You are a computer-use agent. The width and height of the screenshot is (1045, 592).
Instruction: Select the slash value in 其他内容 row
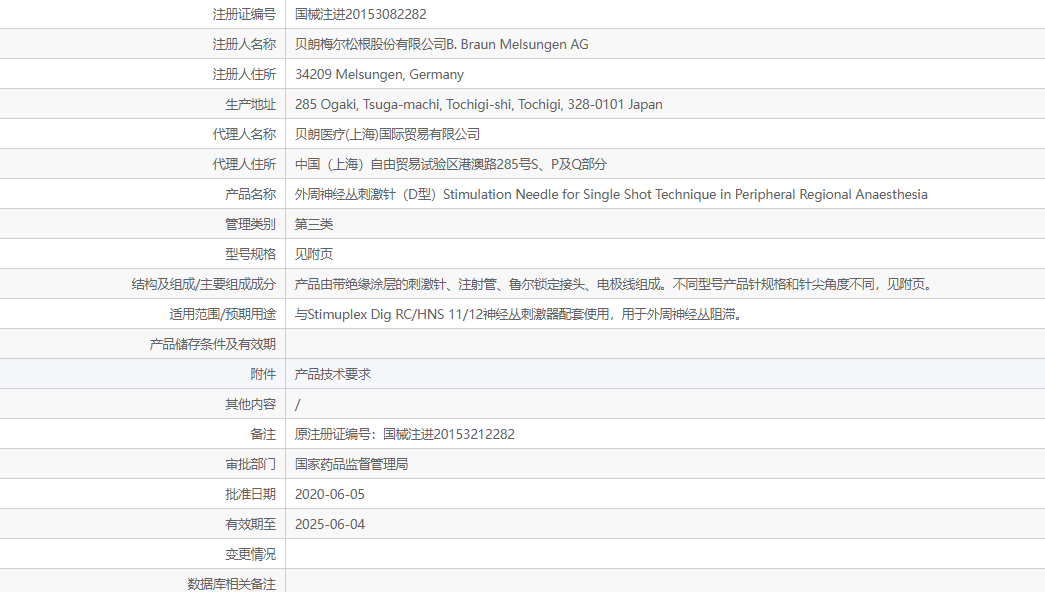(298, 404)
